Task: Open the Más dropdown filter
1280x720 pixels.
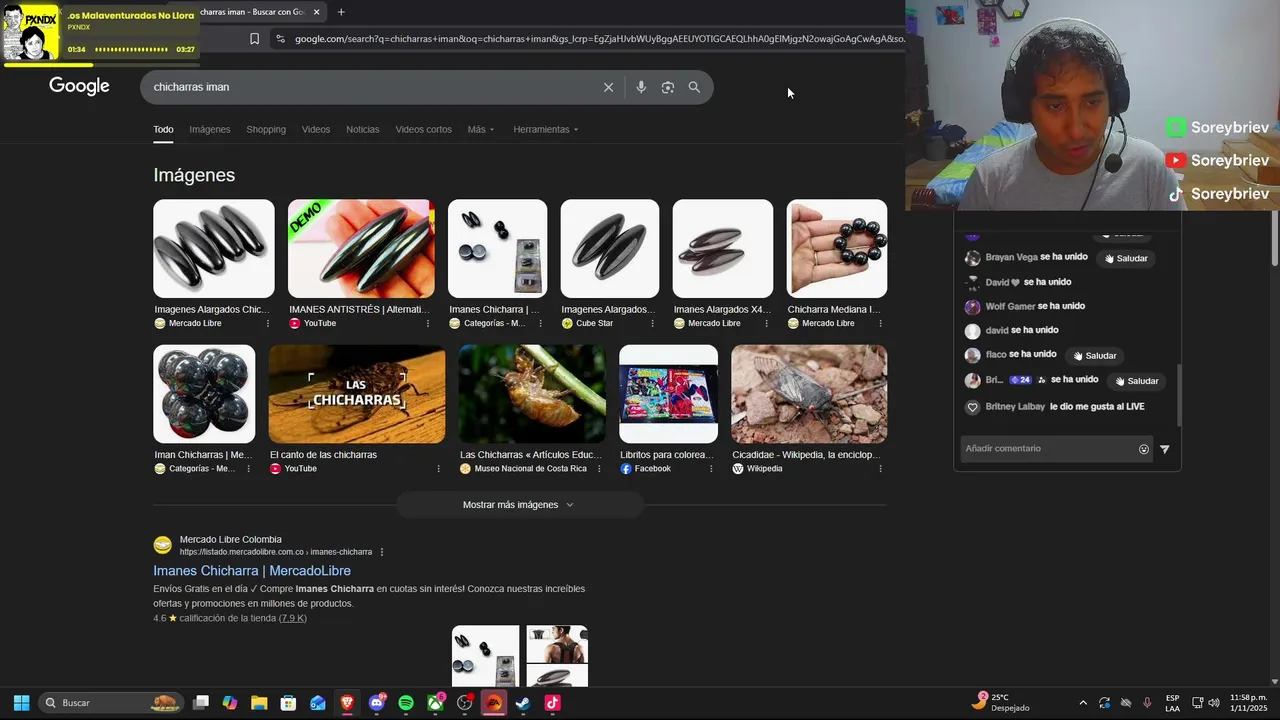Action: click(x=481, y=129)
